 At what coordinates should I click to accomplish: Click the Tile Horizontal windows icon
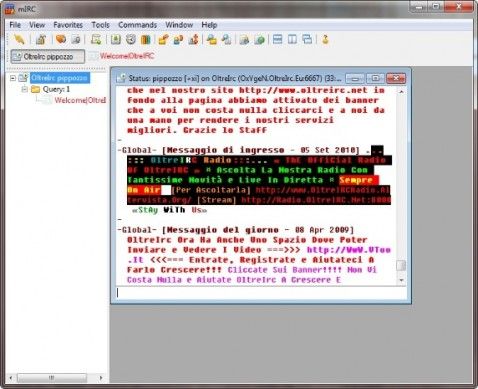point(277,40)
